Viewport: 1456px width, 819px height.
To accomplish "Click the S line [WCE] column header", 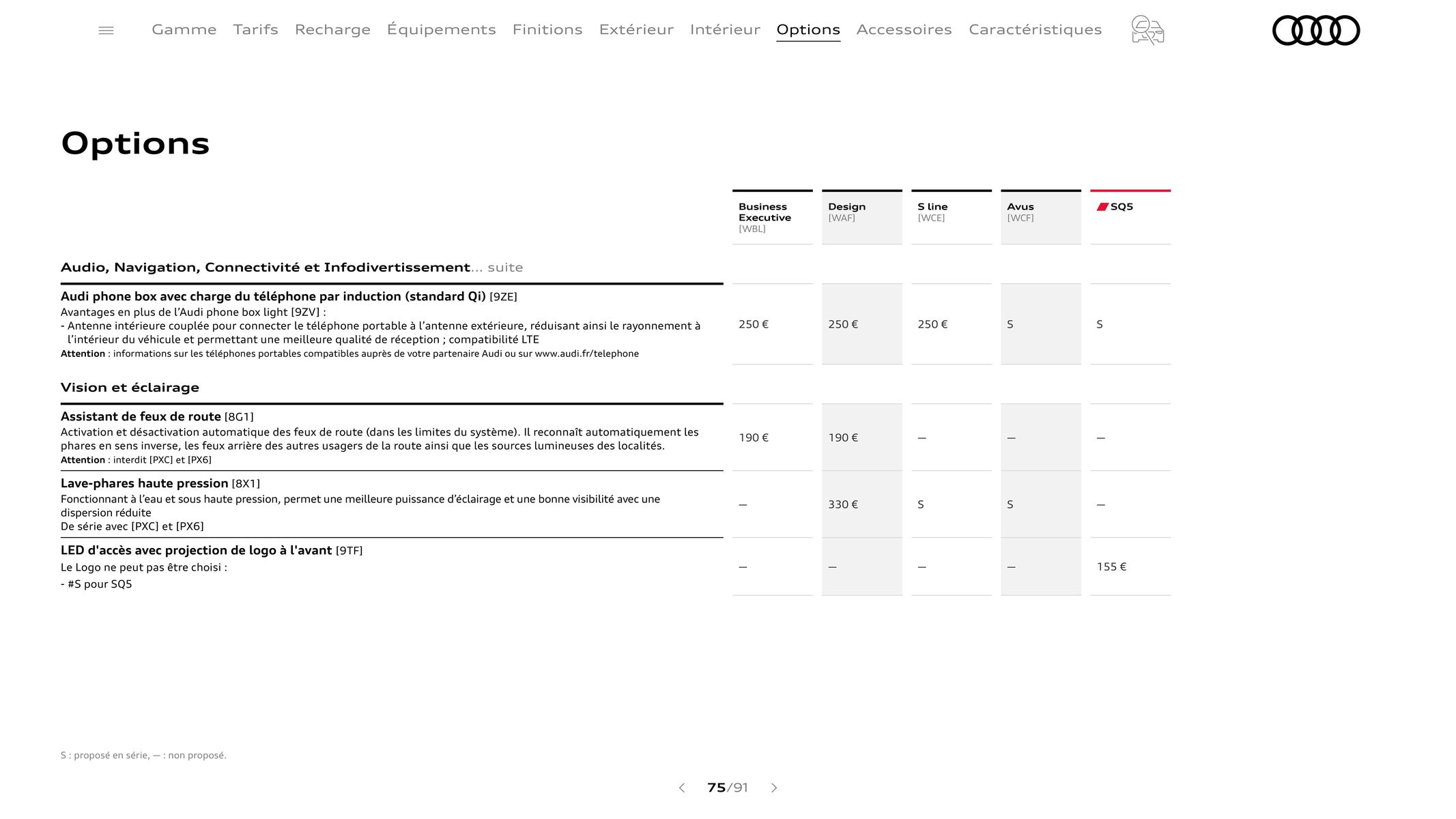I will pos(952,217).
